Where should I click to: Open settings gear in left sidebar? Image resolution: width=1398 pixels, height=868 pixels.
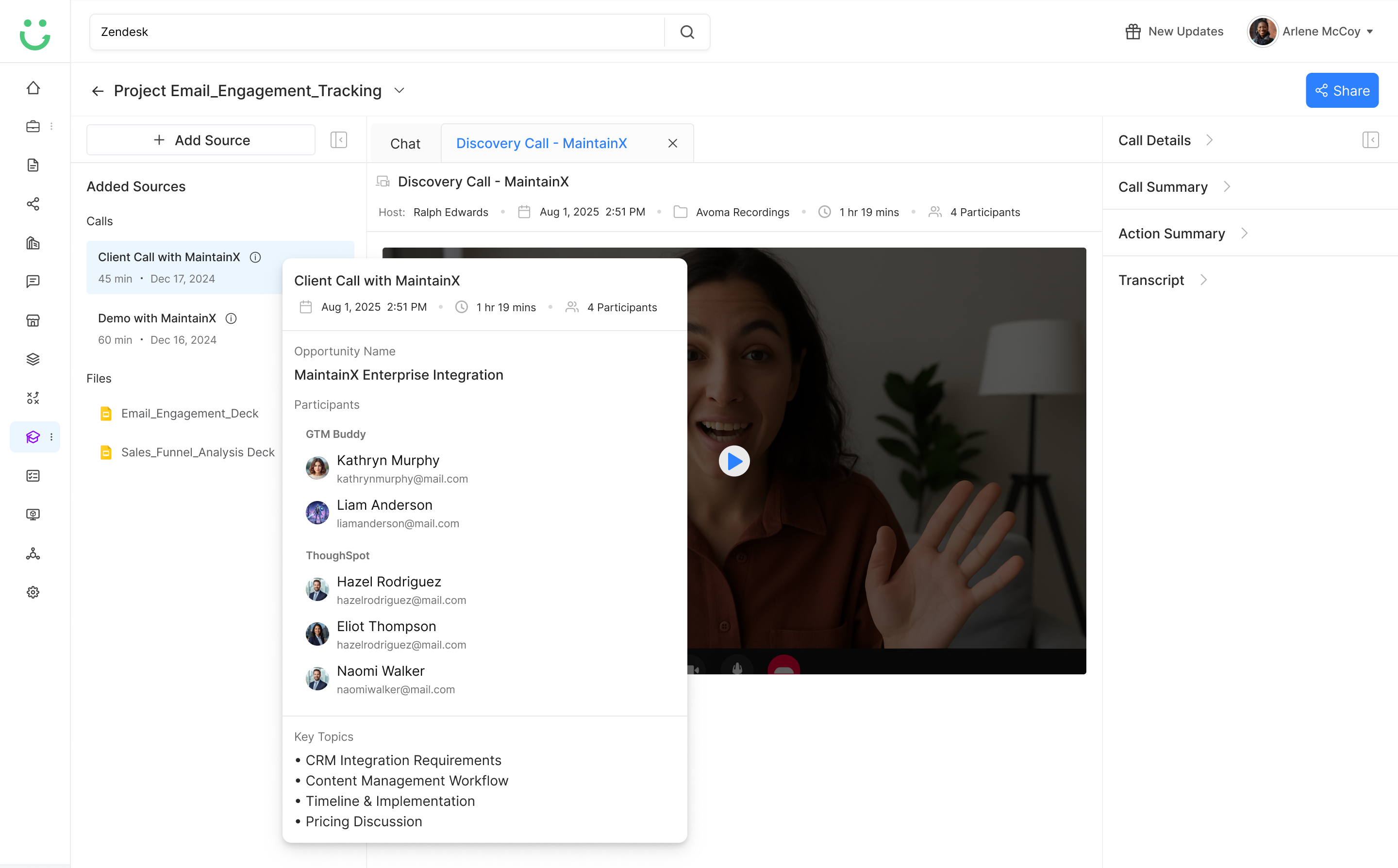pos(33,592)
